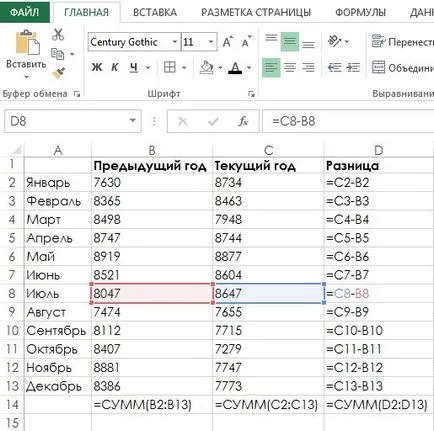This screenshot has height=431, width=434.
Task: Click cell containing 8647
Action: coord(268,294)
